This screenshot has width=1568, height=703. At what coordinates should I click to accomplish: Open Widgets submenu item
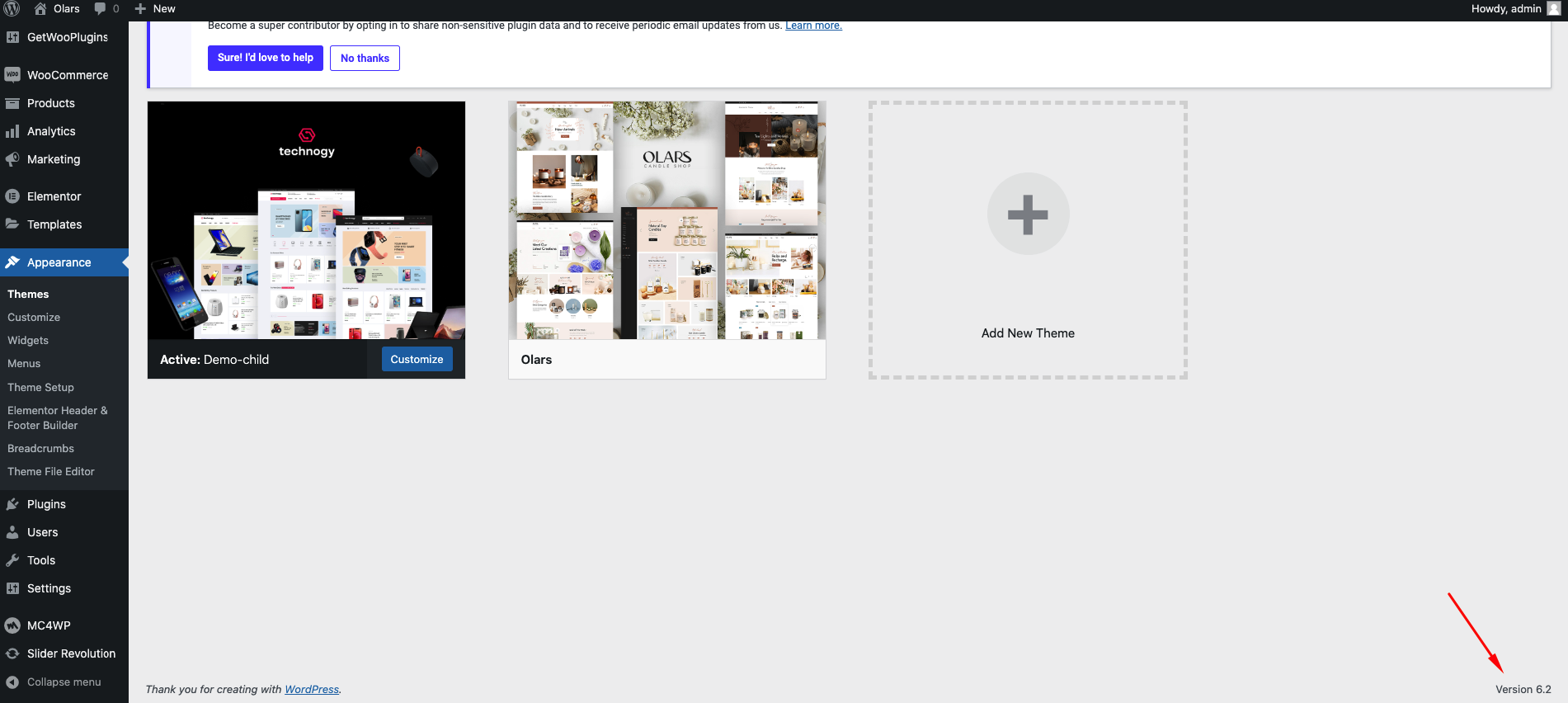28,340
